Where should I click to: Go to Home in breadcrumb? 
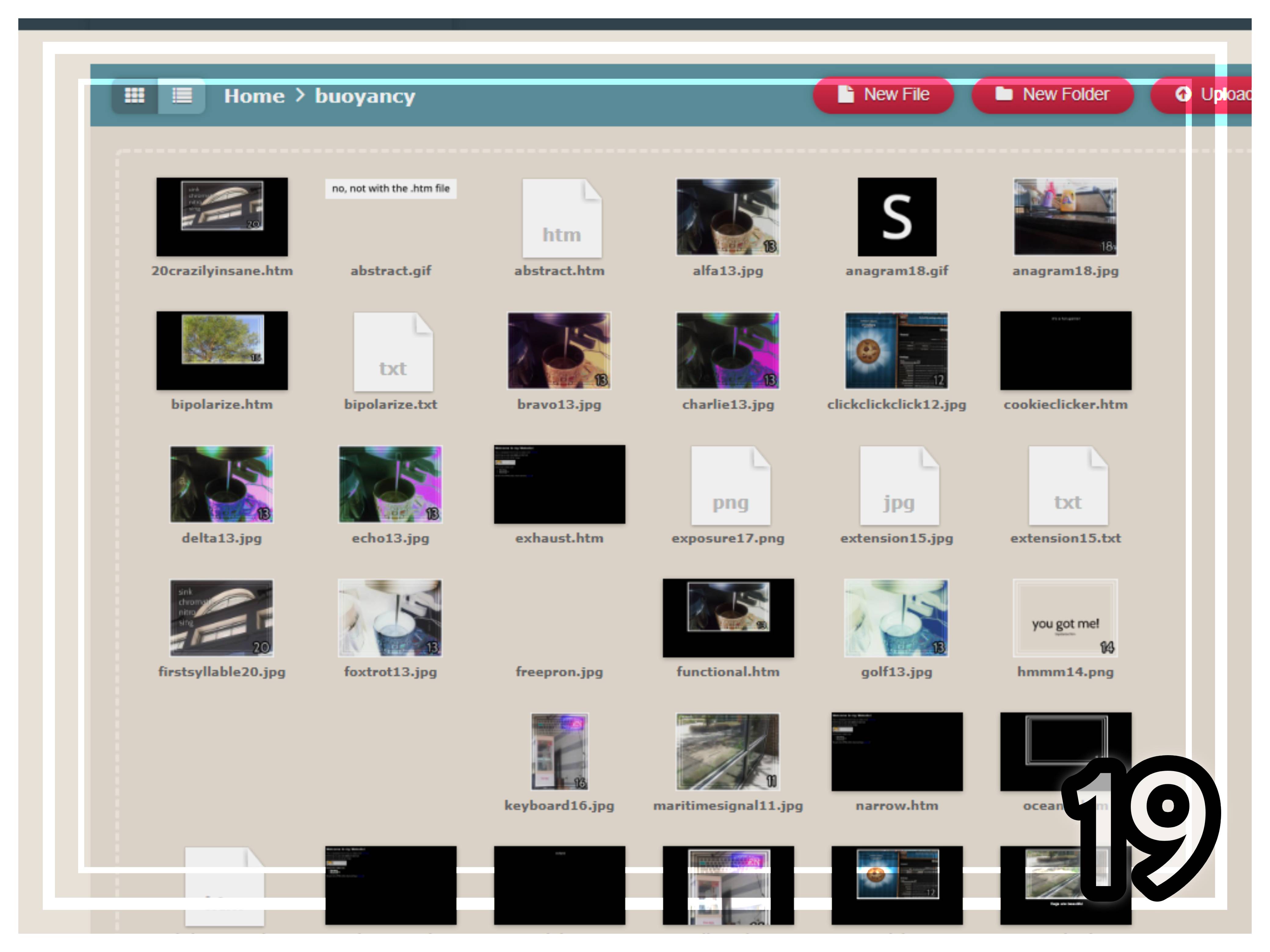coord(254,96)
